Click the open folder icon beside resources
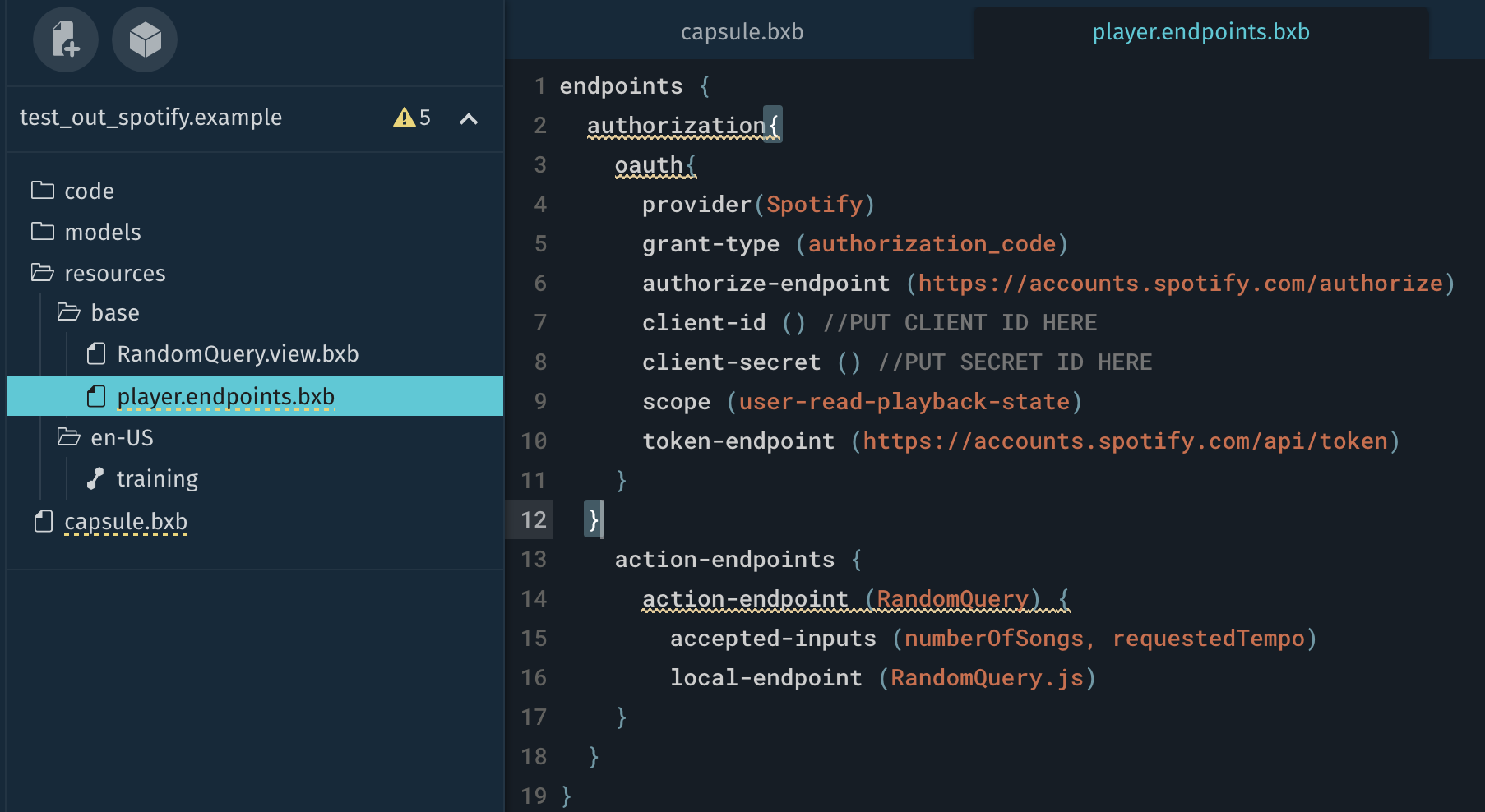Viewport: 1485px width, 812px height. point(42,272)
